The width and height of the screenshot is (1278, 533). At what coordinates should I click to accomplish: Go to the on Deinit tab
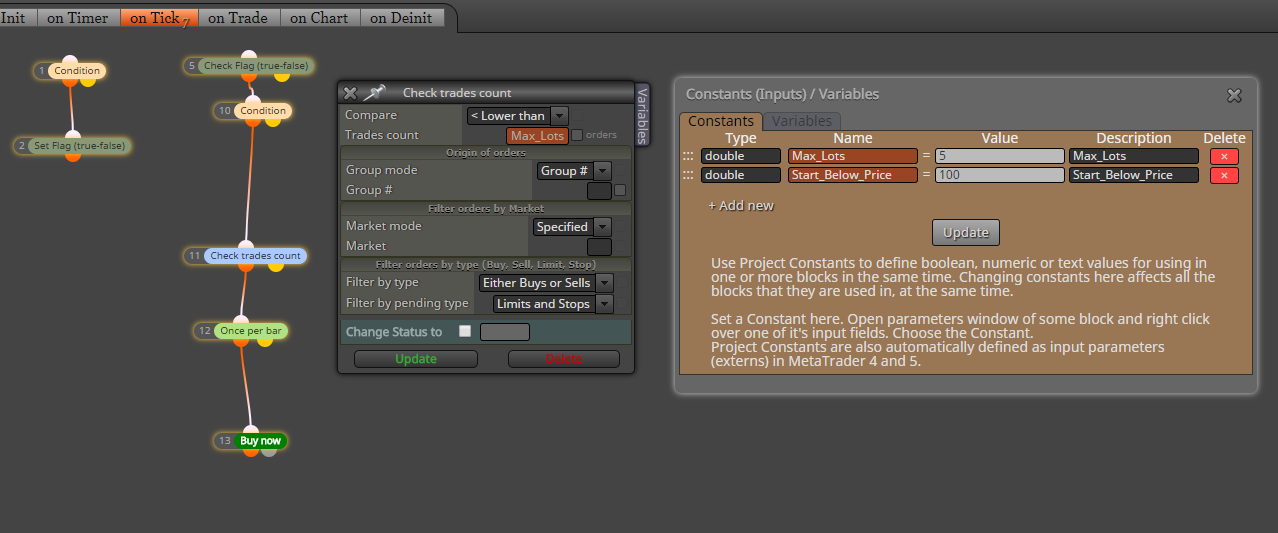pyautogui.click(x=401, y=17)
